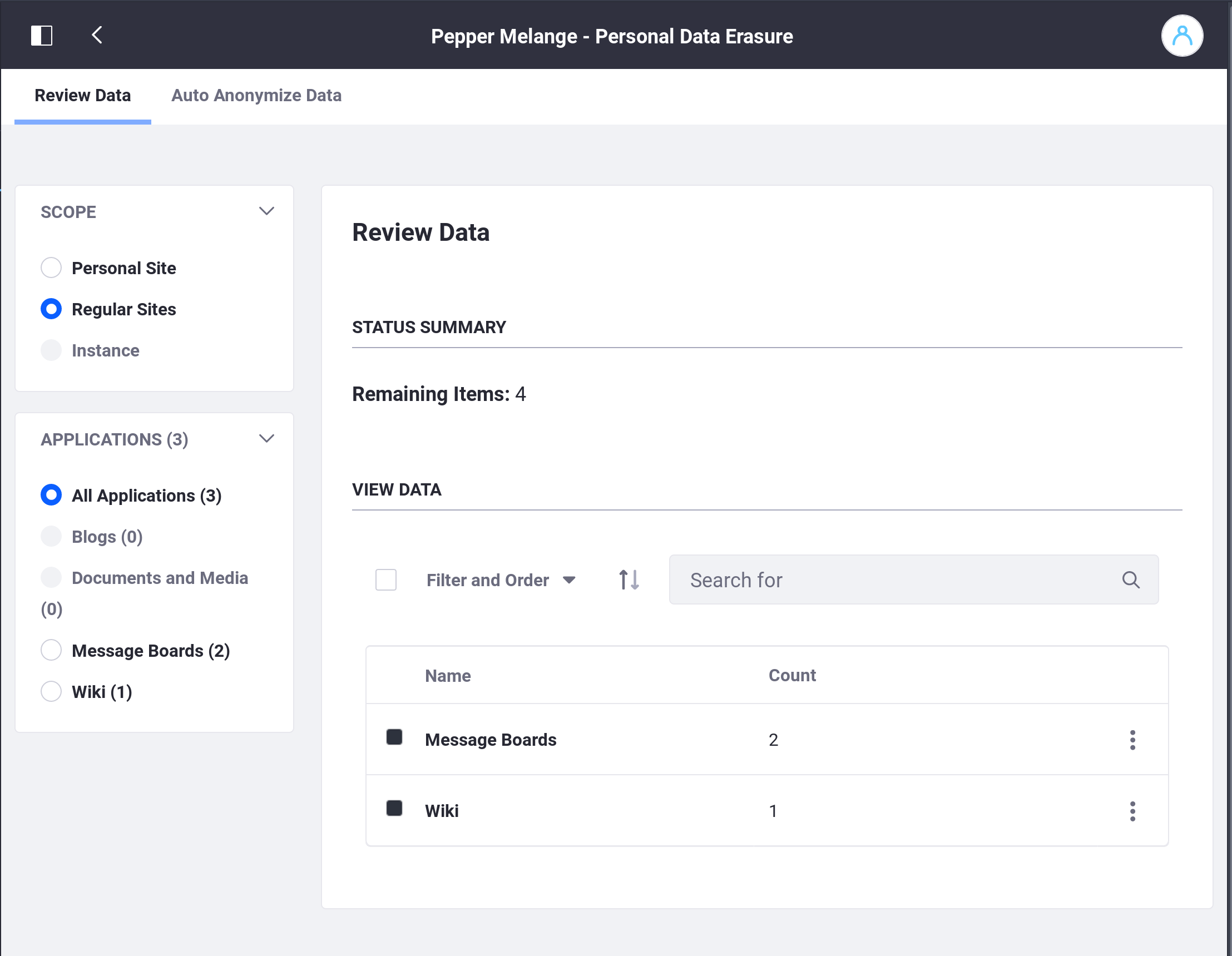Switch to the Auto Anonymize Data tab

click(x=256, y=95)
